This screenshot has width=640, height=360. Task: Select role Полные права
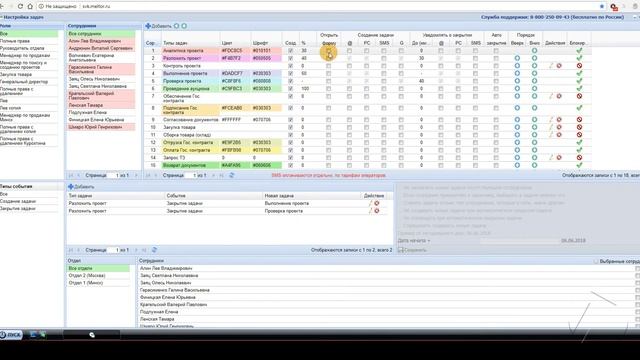pos(15,41)
